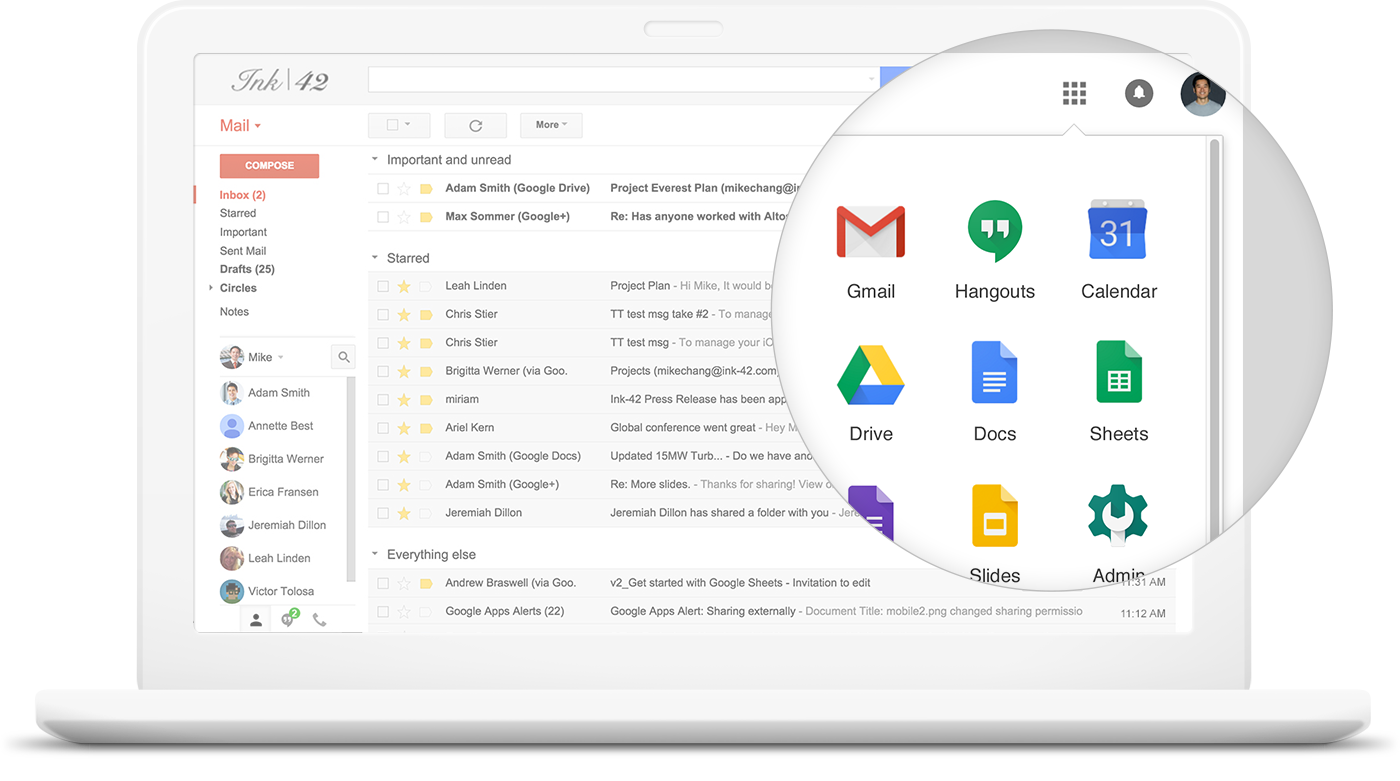Viewport: 1400px width, 781px height.
Task: Open the notifications bell
Action: point(1139,93)
